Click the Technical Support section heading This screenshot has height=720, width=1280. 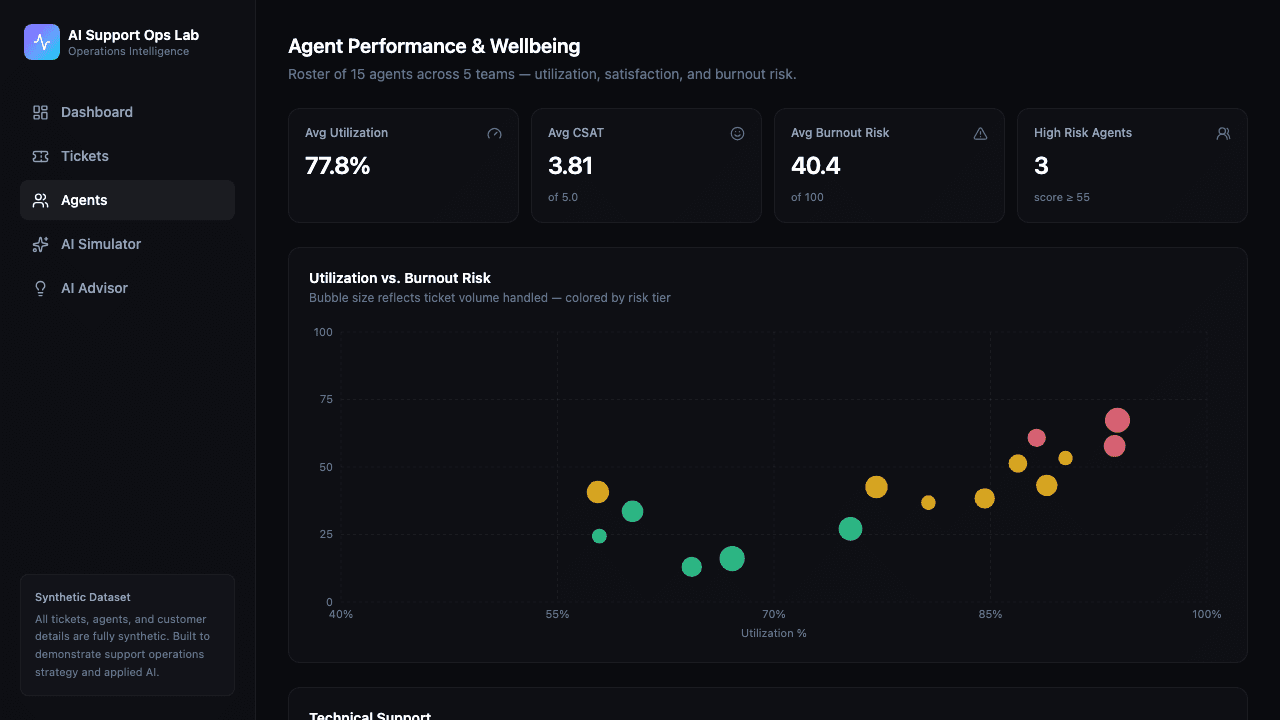(x=370, y=716)
